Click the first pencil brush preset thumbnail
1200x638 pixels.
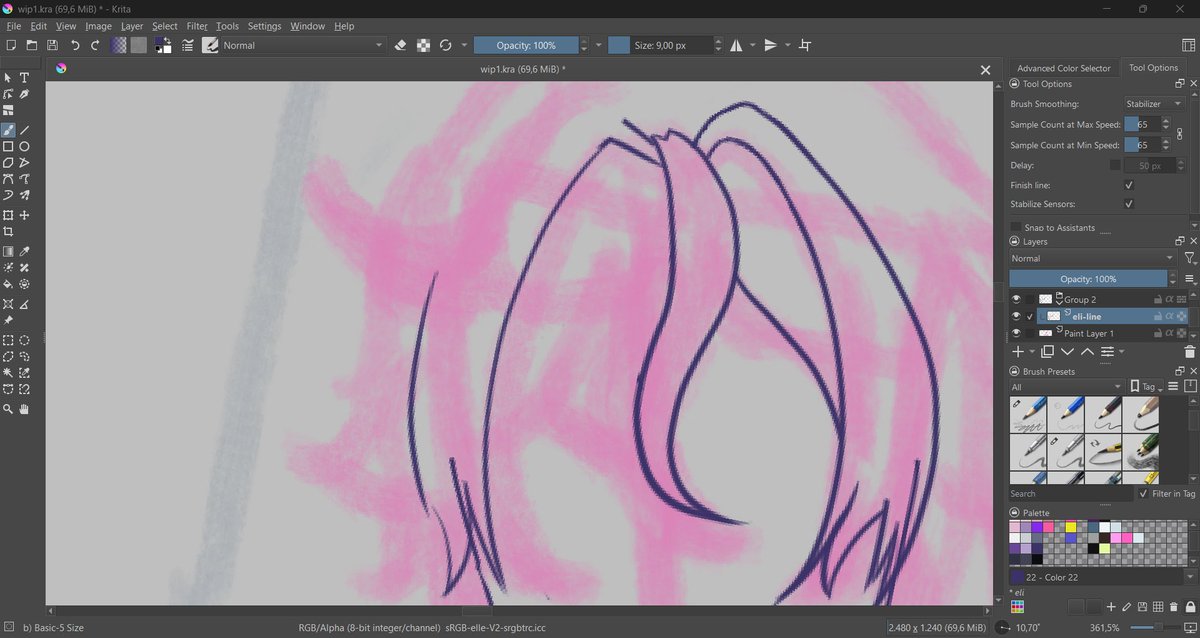click(x=1028, y=414)
